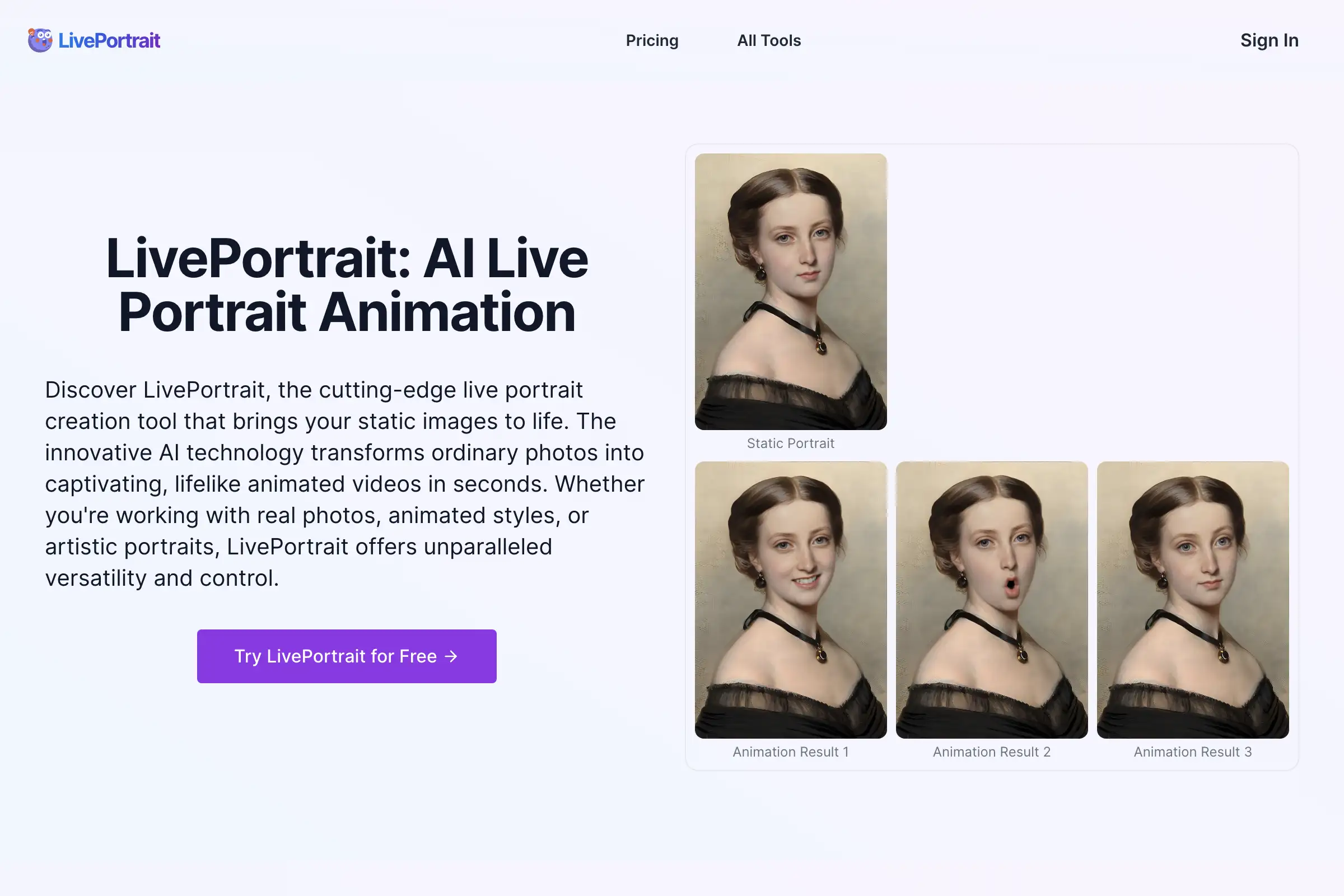Click the Static Portrait caption
Screen dimensions: 1344x896
tap(790, 444)
